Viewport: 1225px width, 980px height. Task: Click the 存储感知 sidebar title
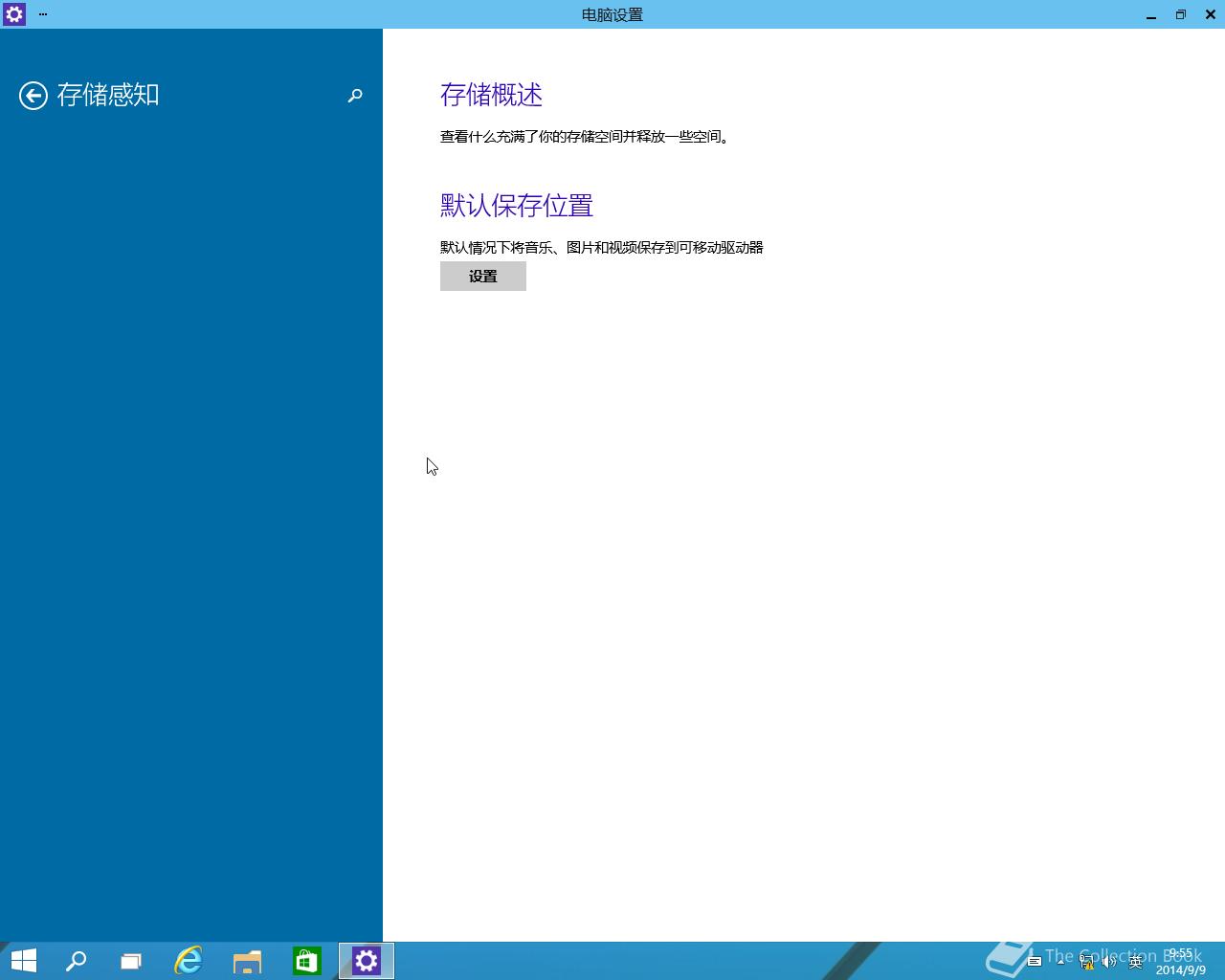(x=108, y=96)
